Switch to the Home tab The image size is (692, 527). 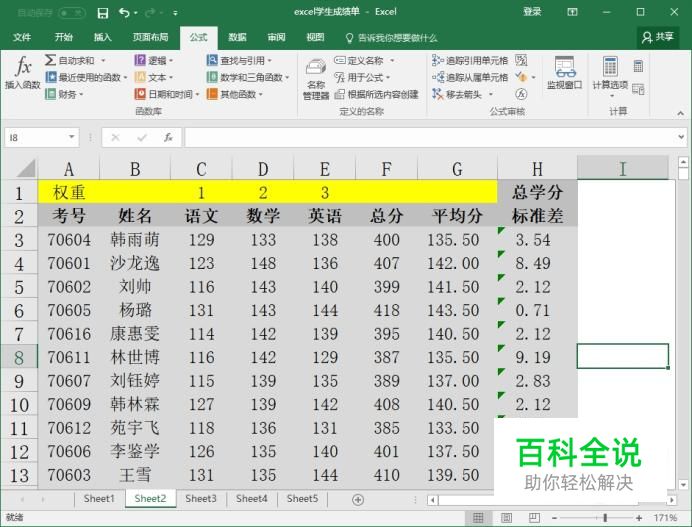[x=64, y=38]
